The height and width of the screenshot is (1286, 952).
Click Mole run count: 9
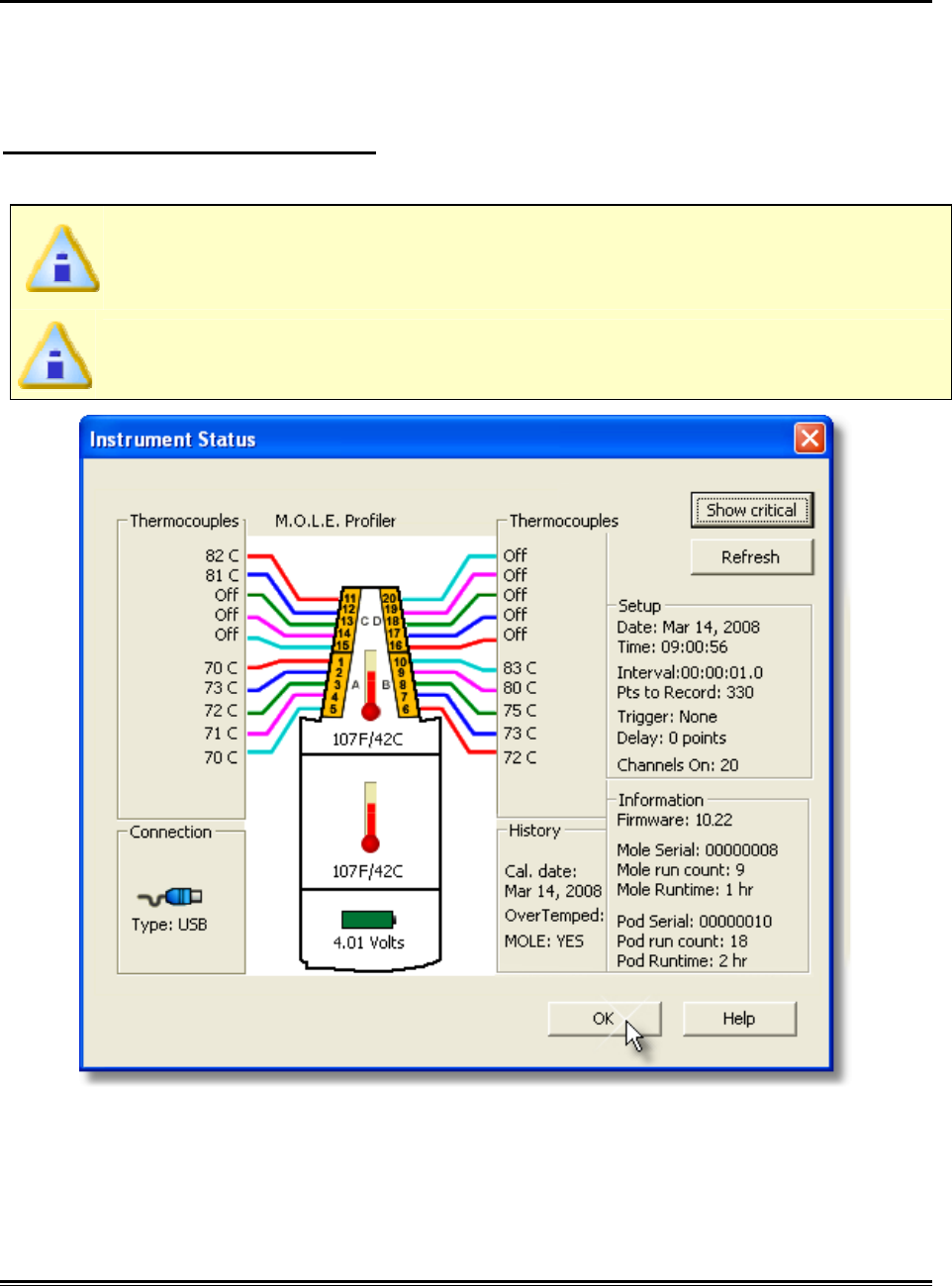coord(681,869)
